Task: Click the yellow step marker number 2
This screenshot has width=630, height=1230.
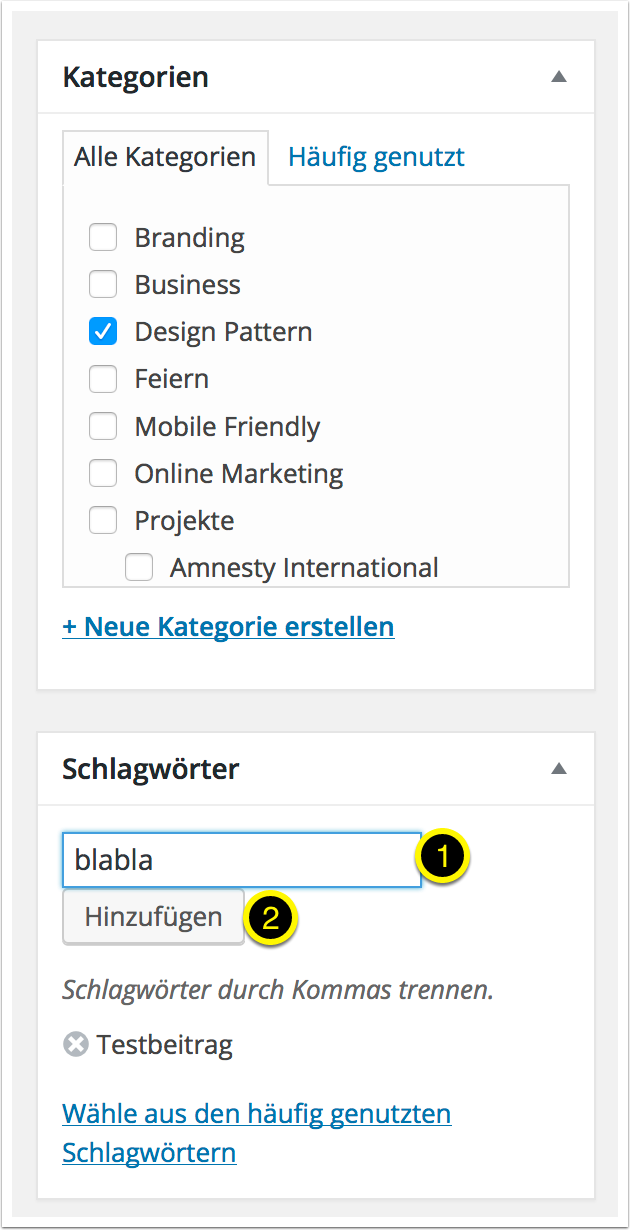Action: point(271,917)
